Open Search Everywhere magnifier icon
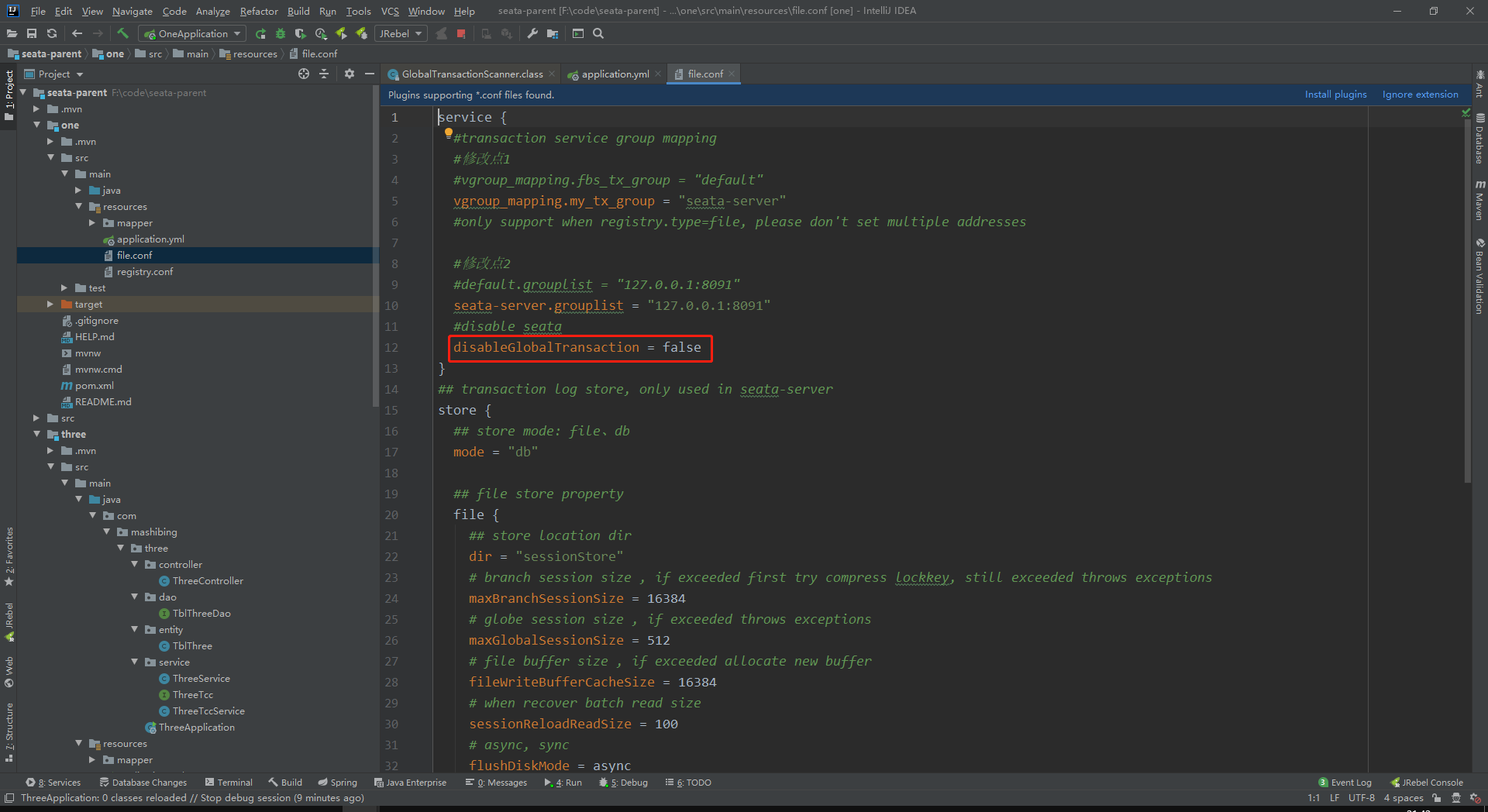The width and height of the screenshot is (1488, 812). pos(598,33)
